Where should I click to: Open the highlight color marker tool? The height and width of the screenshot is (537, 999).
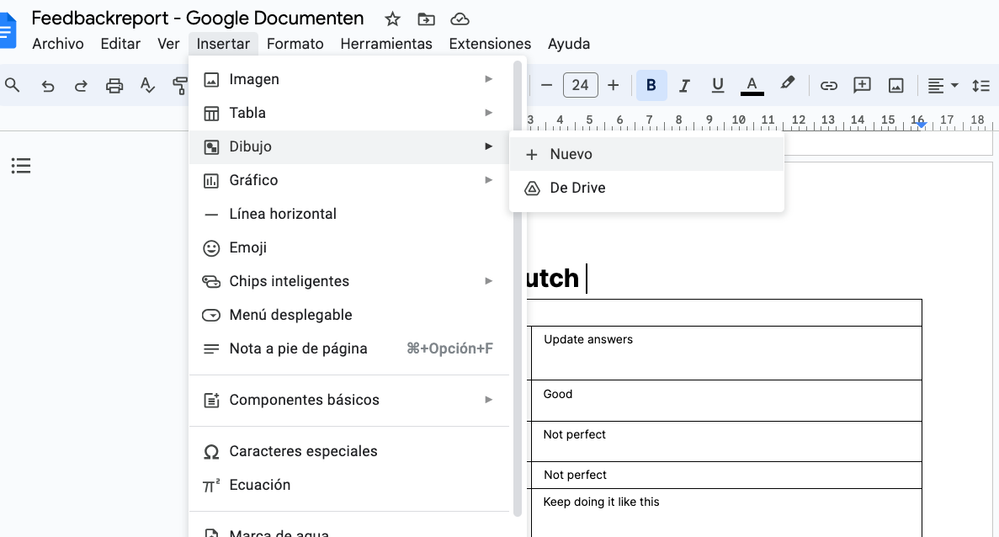787,84
